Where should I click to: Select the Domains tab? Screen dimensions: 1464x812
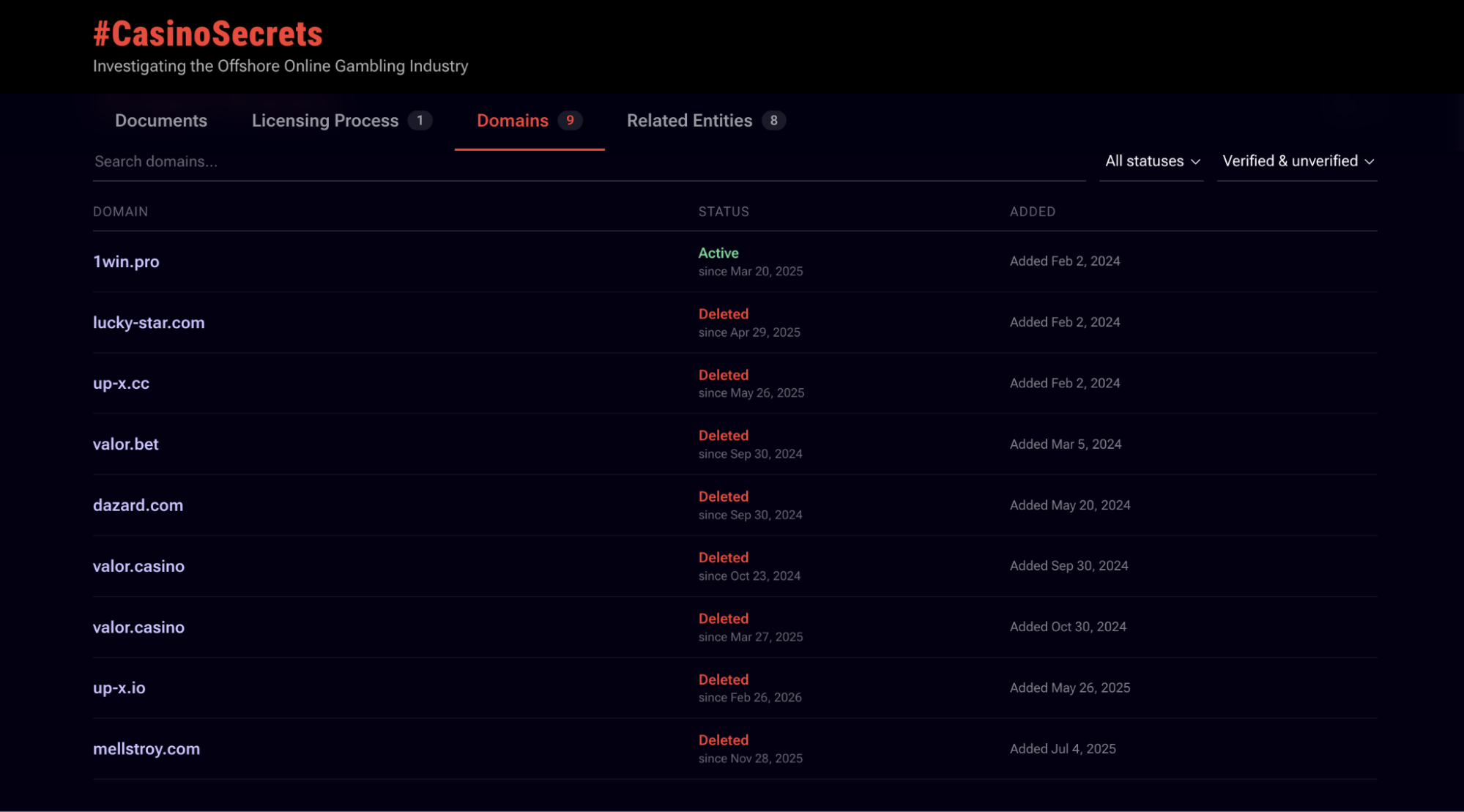pyautogui.click(x=529, y=121)
